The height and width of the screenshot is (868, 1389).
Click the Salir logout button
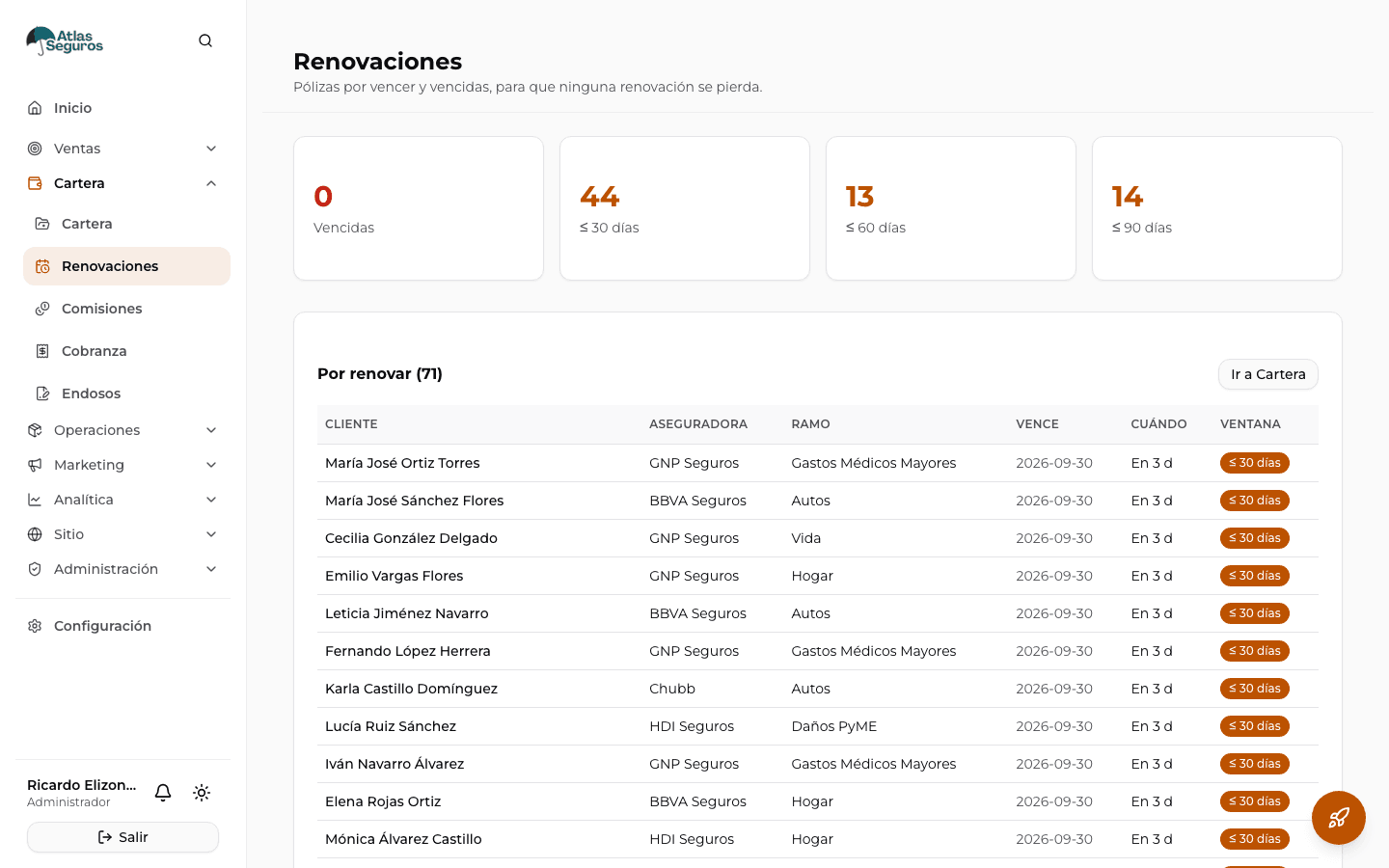123,837
